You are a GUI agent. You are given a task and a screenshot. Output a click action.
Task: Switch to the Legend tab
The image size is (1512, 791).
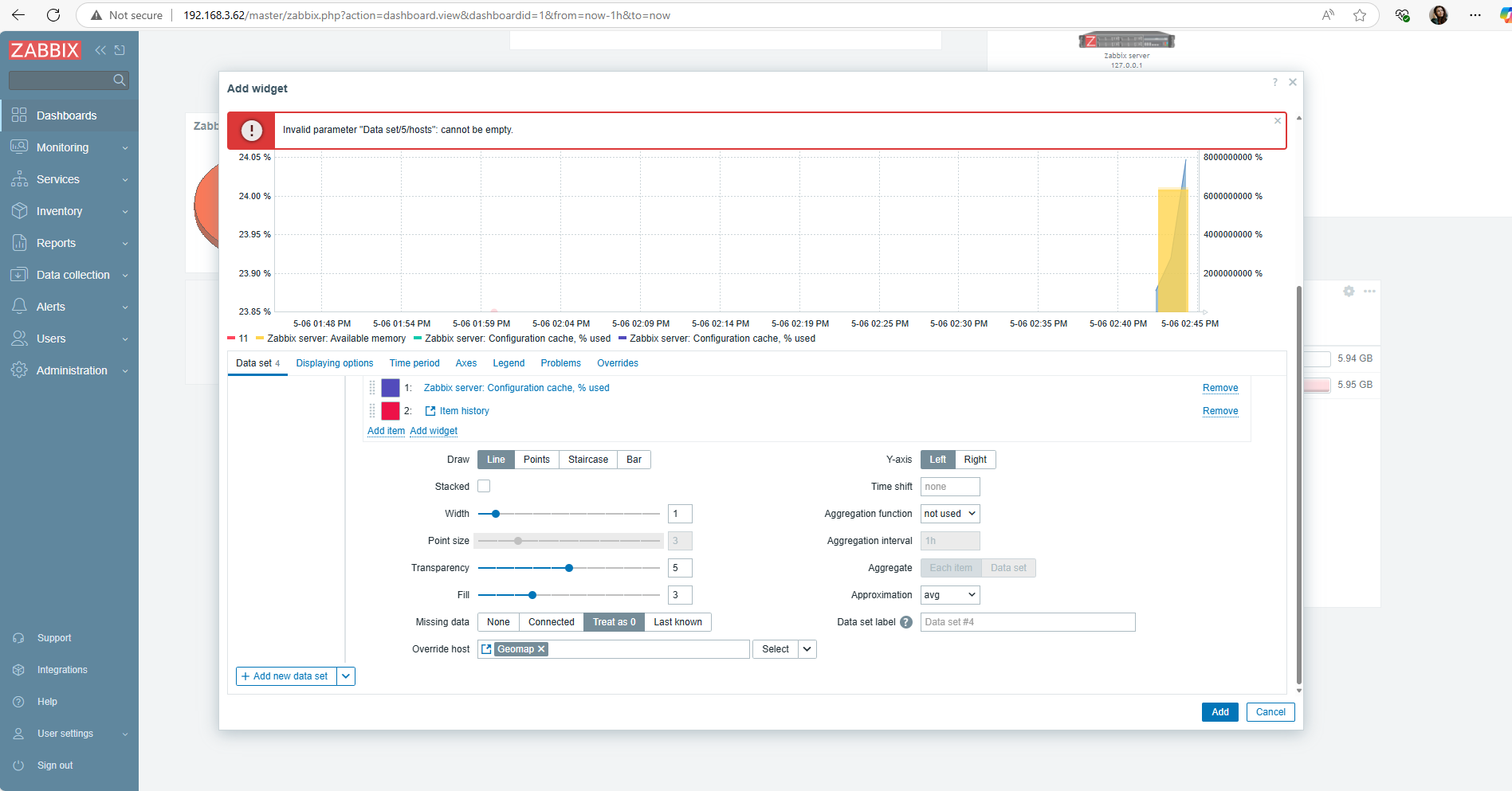point(509,363)
